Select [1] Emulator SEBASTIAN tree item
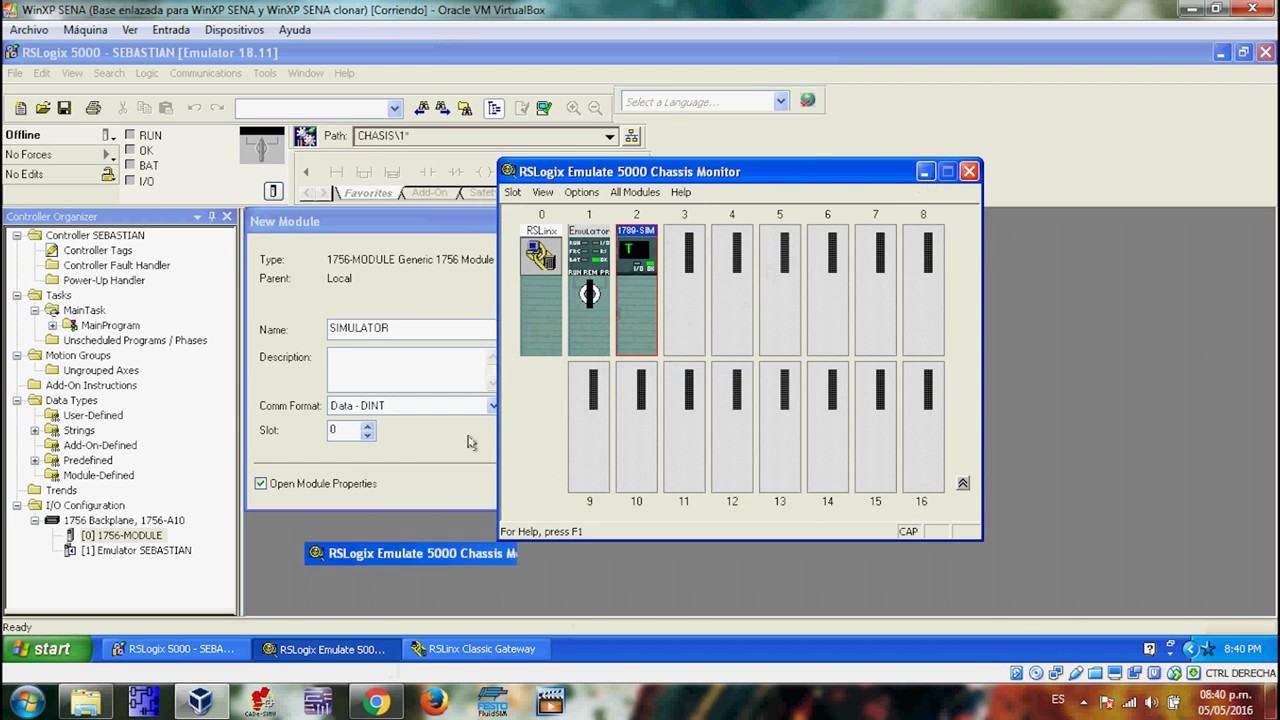 [136, 551]
